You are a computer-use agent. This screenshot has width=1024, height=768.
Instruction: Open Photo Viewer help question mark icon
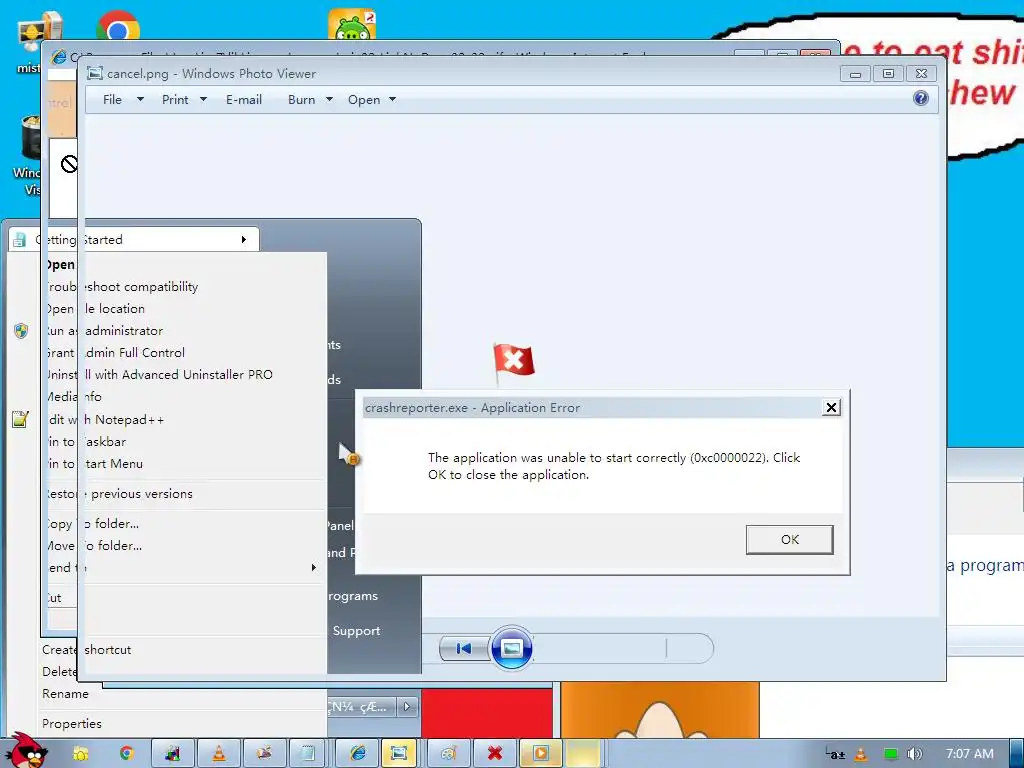pos(921,99)
